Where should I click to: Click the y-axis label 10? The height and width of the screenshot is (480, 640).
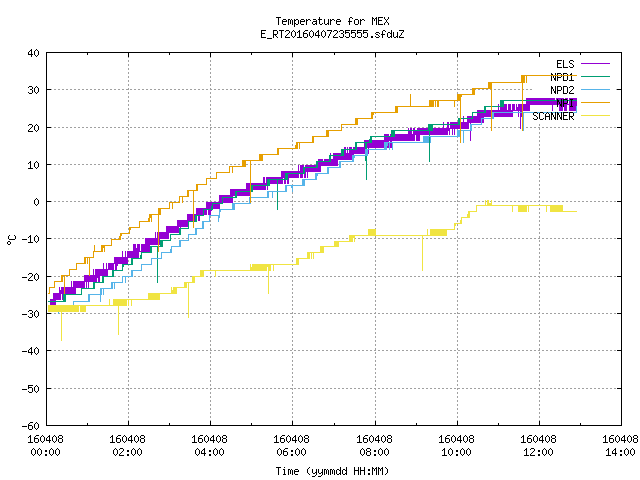coord(33,165)
